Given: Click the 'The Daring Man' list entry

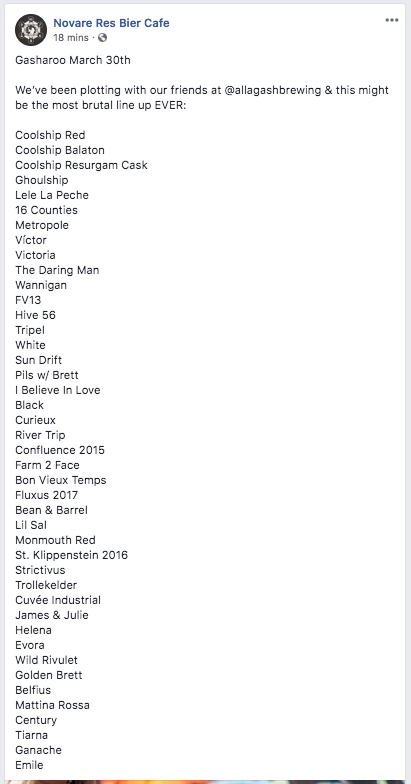Looking at the screenshot, I should [x=57, y=270].
